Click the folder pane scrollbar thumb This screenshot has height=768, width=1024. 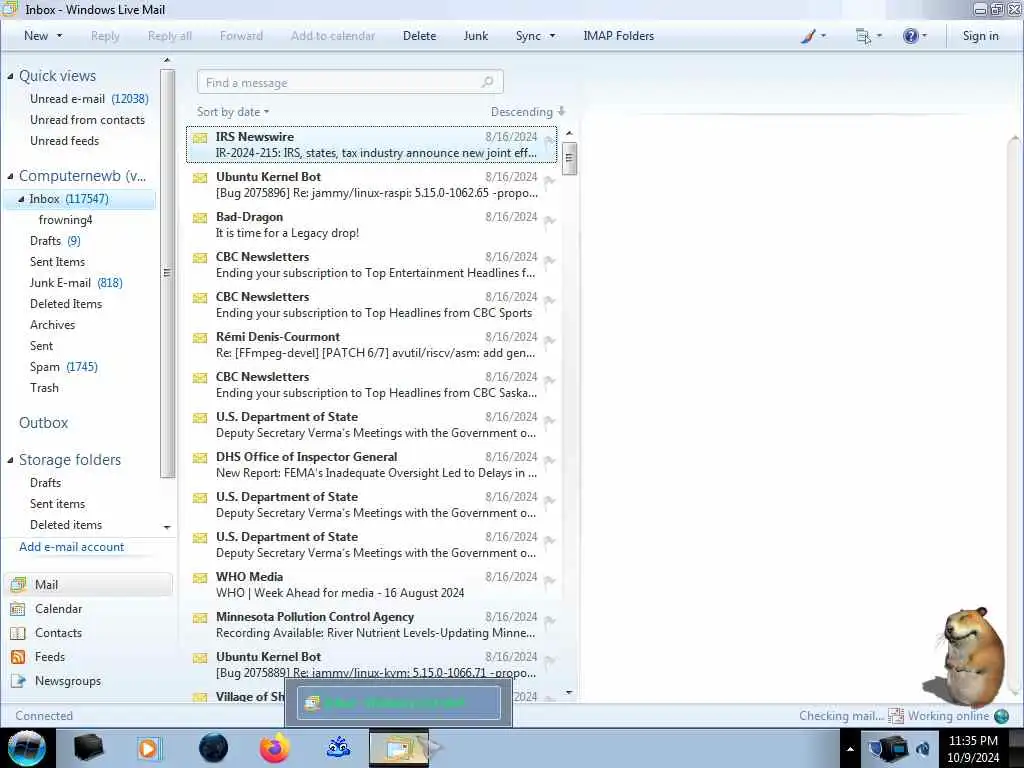point(167,272)
